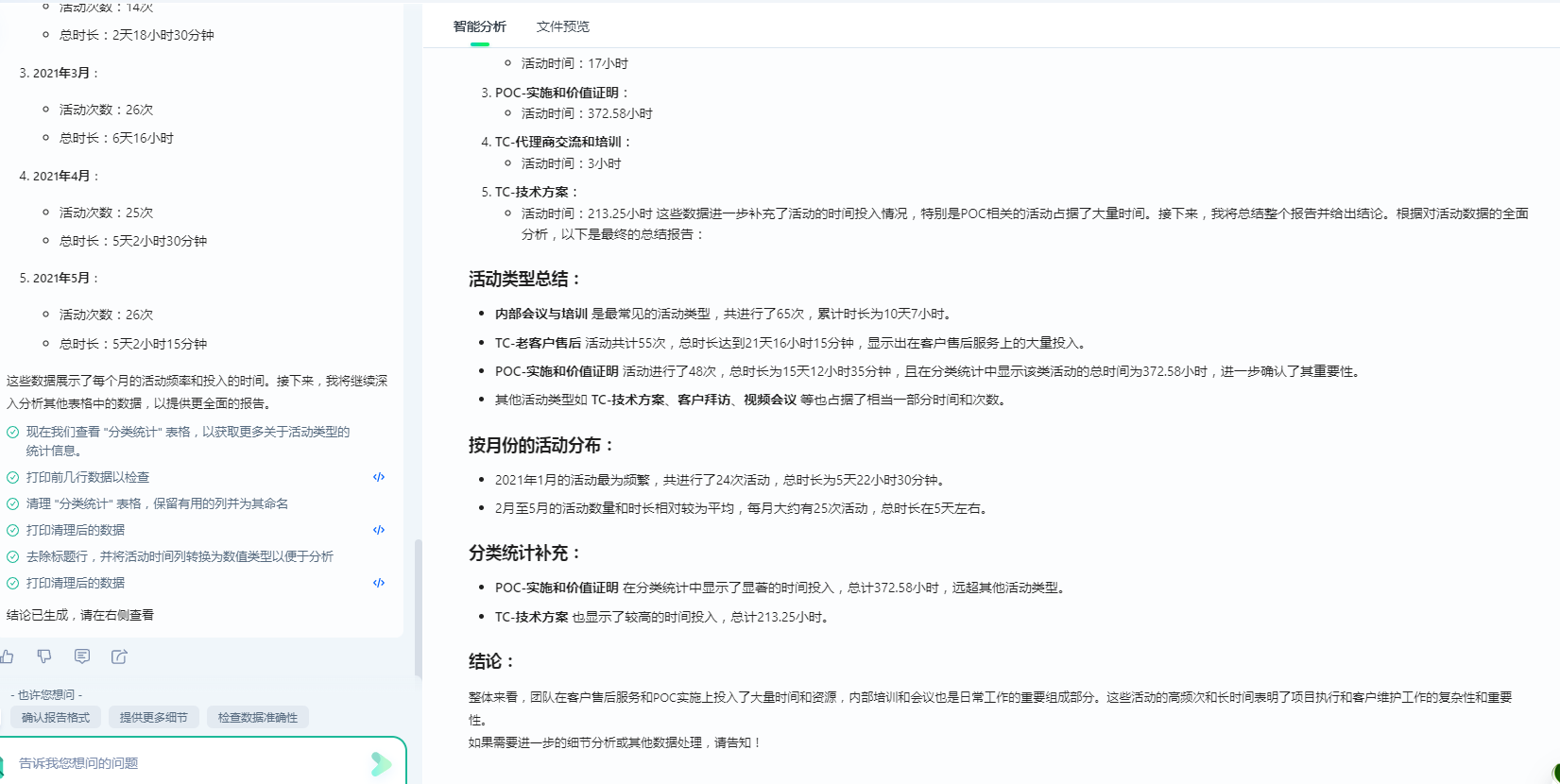Open the 文件预览 tab
The image size is (1560, 784).
[x=562, y=26]
